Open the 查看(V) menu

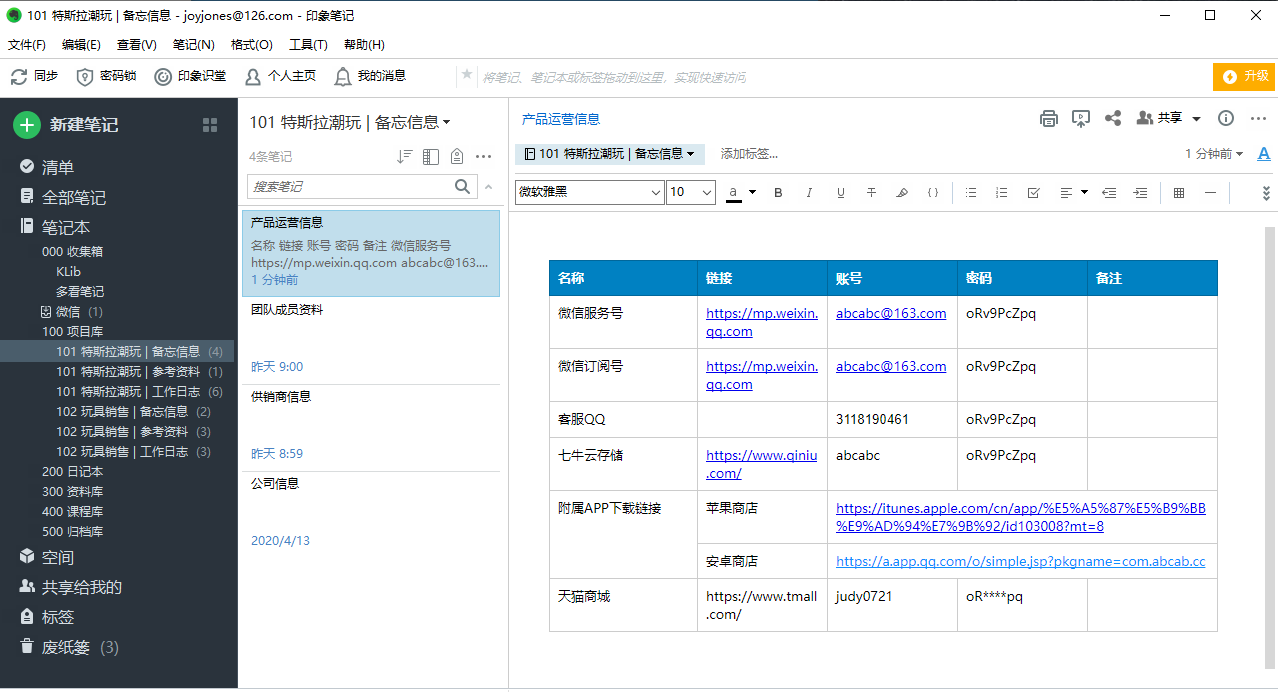click(137, 45)
